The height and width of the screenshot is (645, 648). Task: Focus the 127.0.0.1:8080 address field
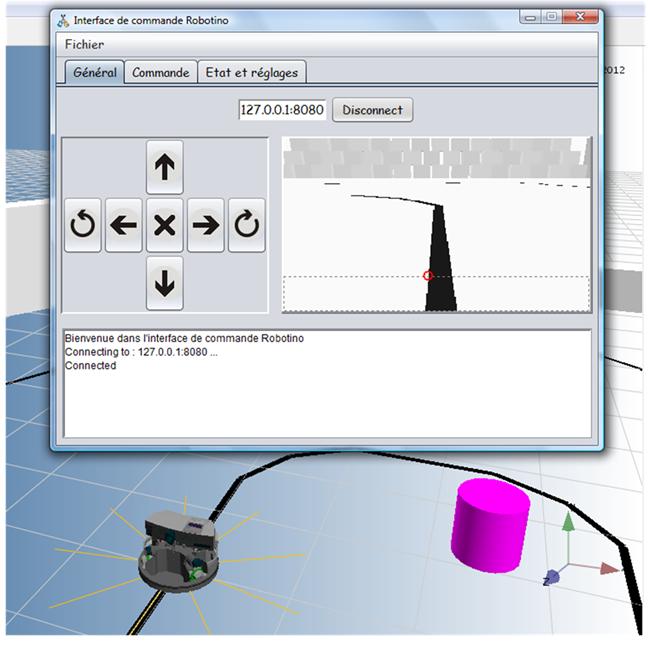282,110
